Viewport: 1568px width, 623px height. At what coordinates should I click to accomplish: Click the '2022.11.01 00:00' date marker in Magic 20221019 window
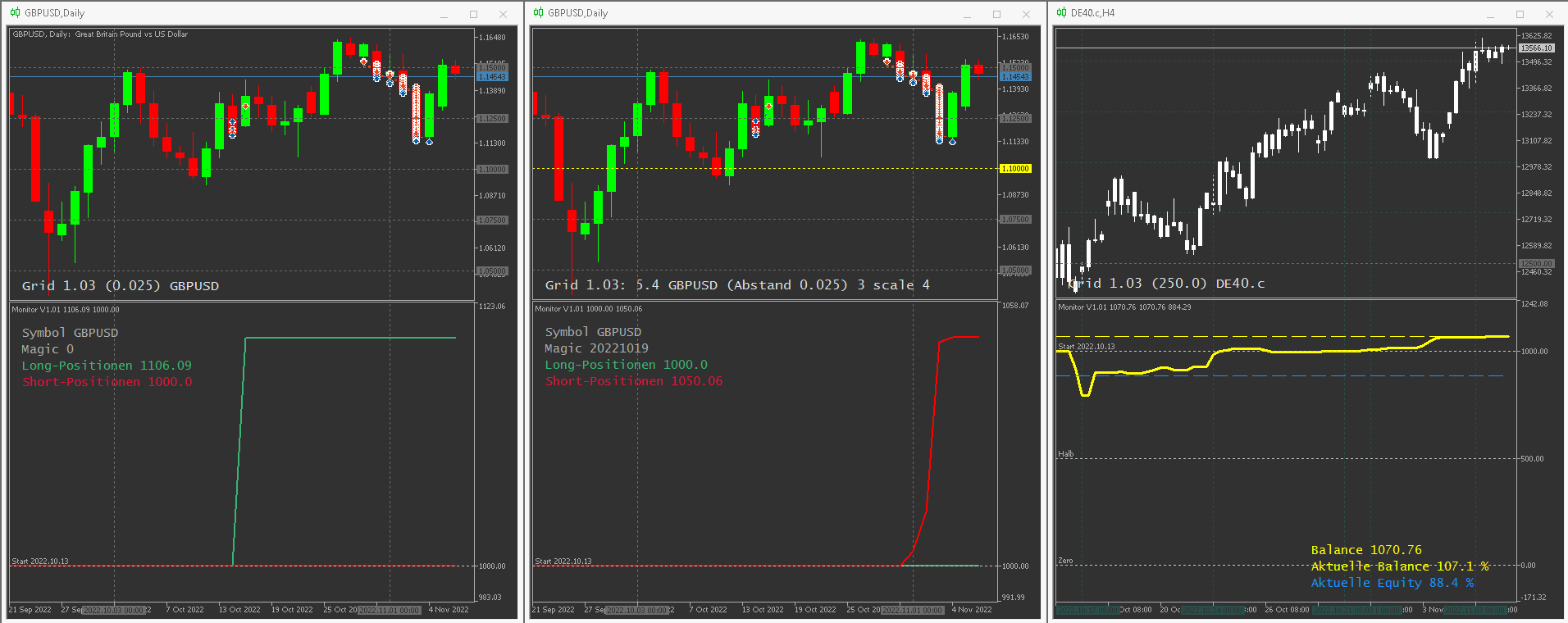pos(912,610)
